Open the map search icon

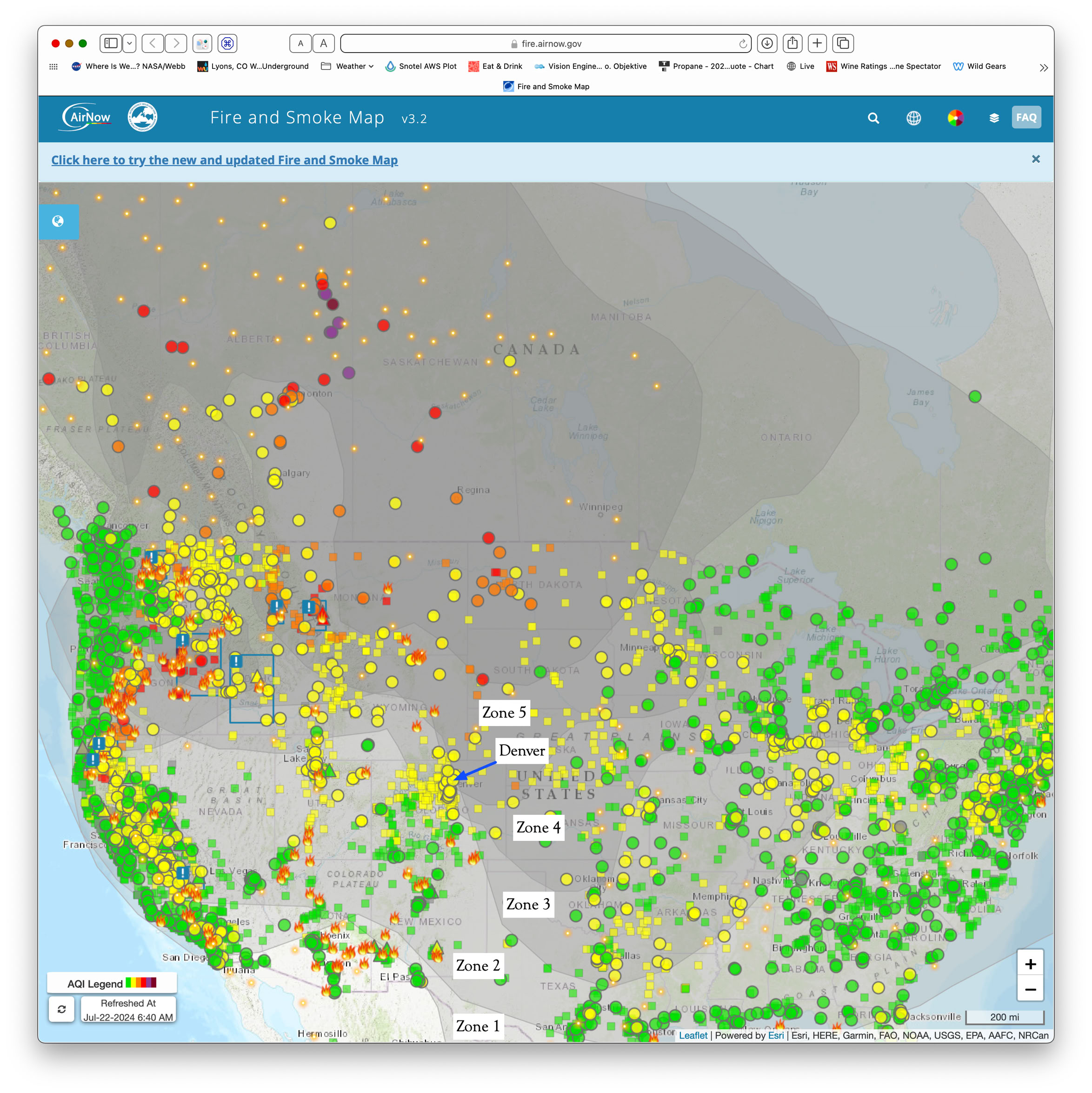873,118
